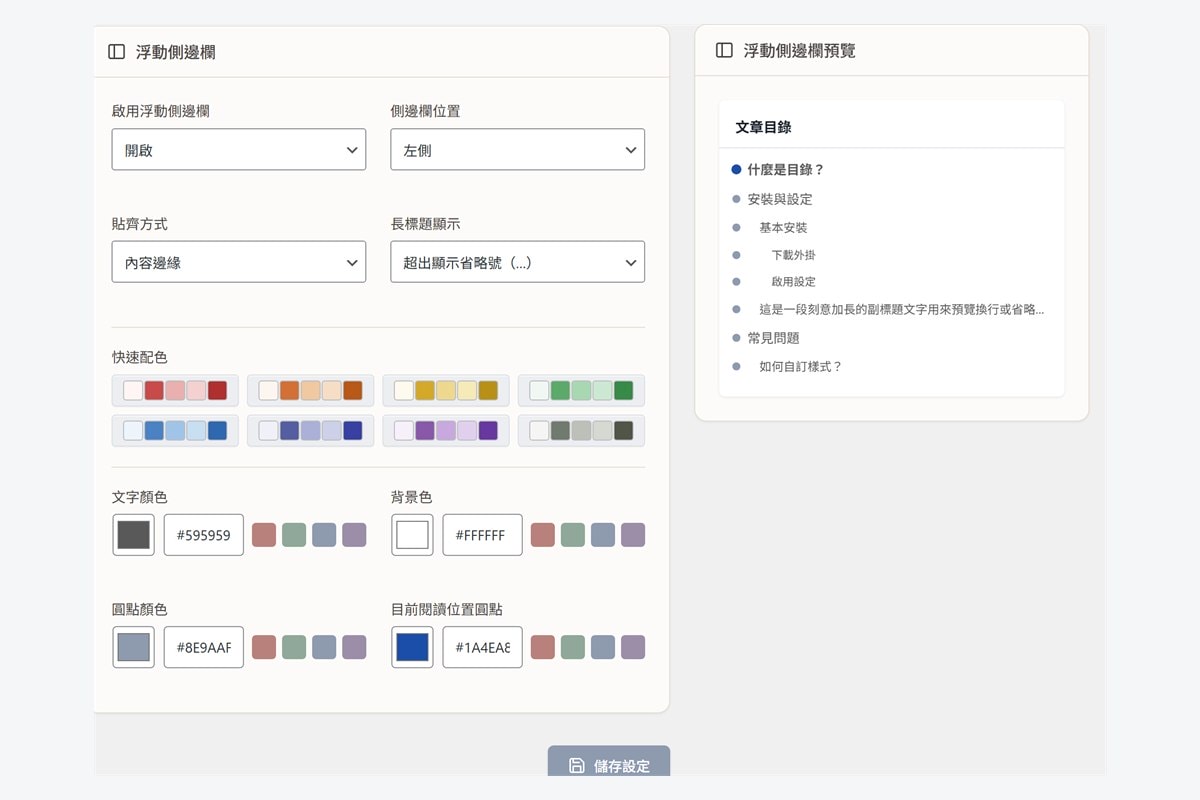The height and width of the screenshot is (800, 1200).
Task: Pick the dusty red preset for 文字顏色
Action: pyautogui.click(x=264, y=535)
